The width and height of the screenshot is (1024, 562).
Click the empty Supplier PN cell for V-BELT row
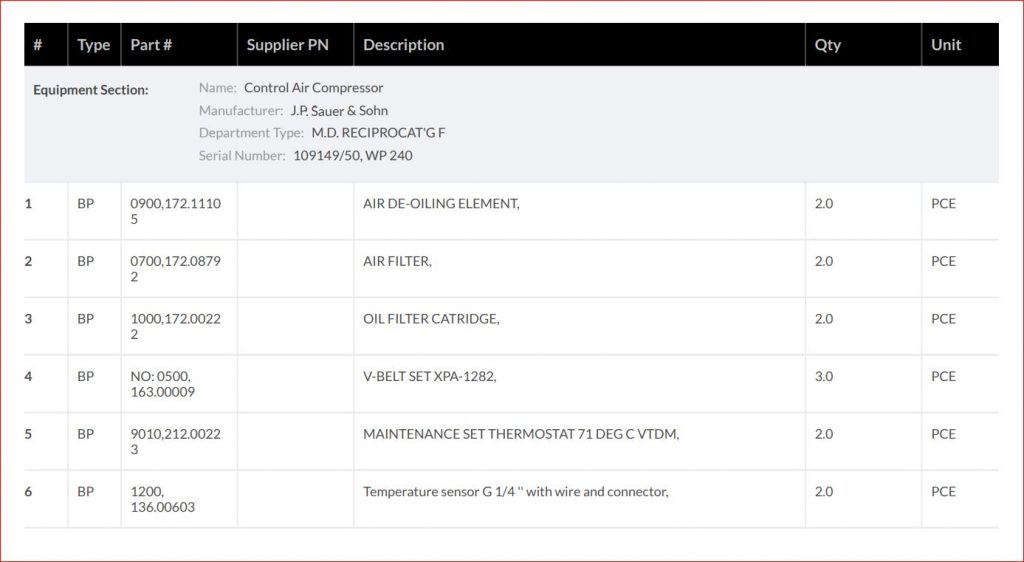coord(295,384)
